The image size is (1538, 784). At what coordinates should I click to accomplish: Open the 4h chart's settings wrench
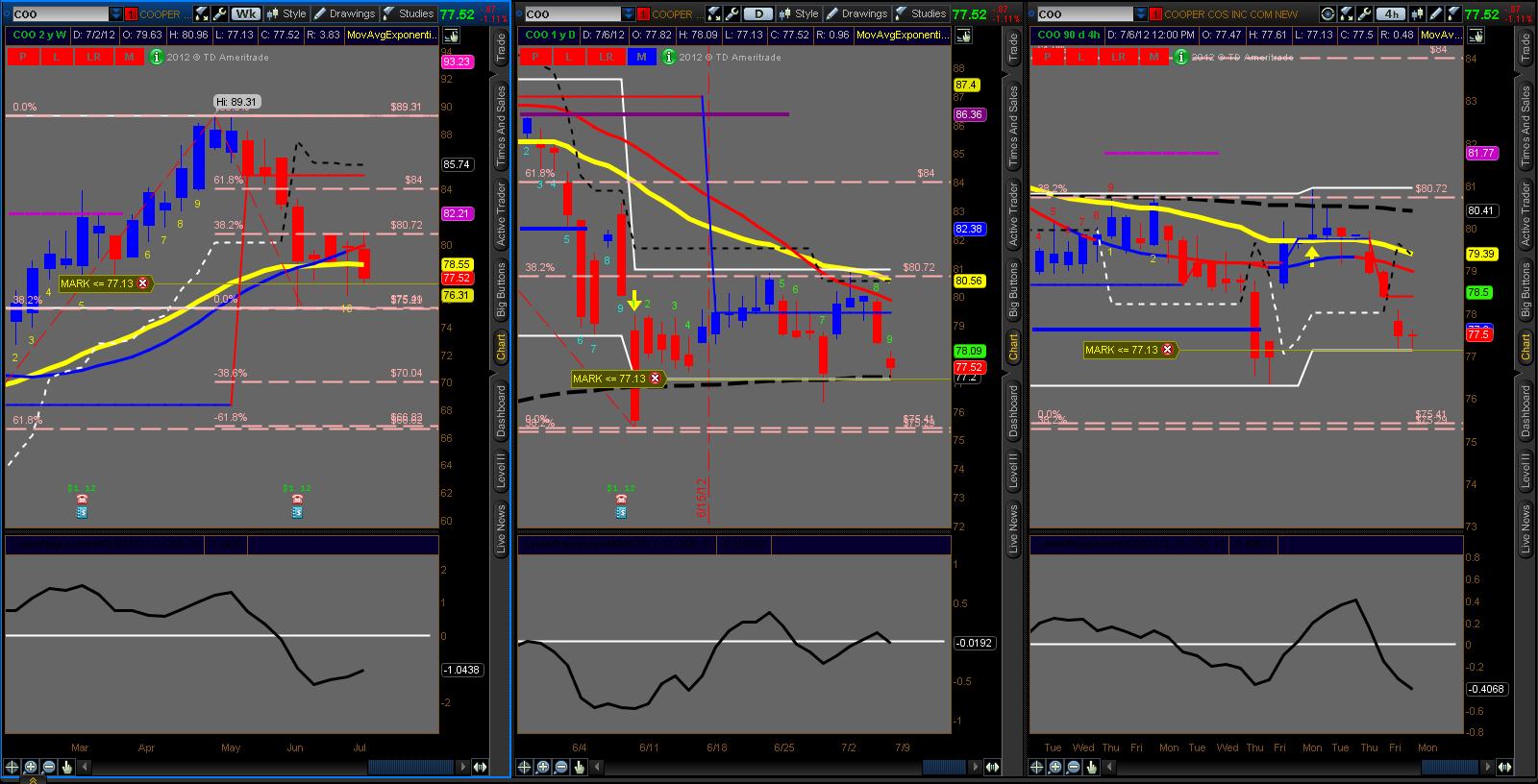(1364, 14)
